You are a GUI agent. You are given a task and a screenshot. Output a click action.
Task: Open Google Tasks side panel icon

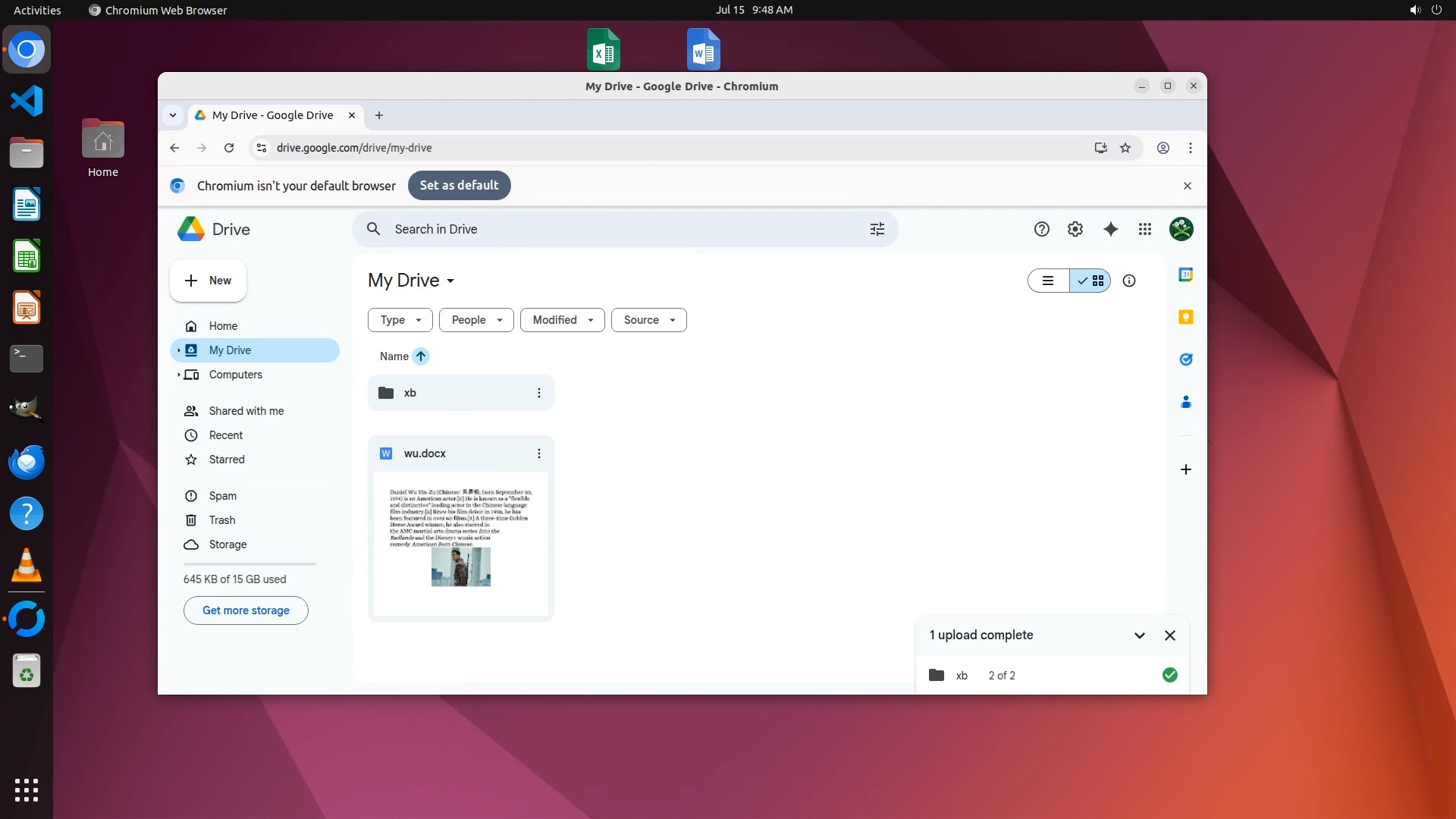coord(1185,359)
